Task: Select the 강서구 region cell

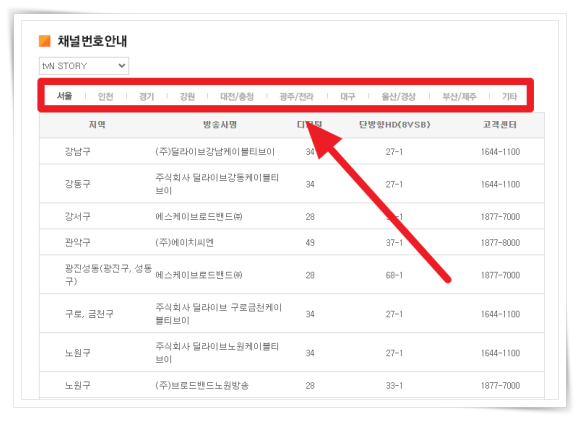Action: pyautogui.click(x=78, y=216)
